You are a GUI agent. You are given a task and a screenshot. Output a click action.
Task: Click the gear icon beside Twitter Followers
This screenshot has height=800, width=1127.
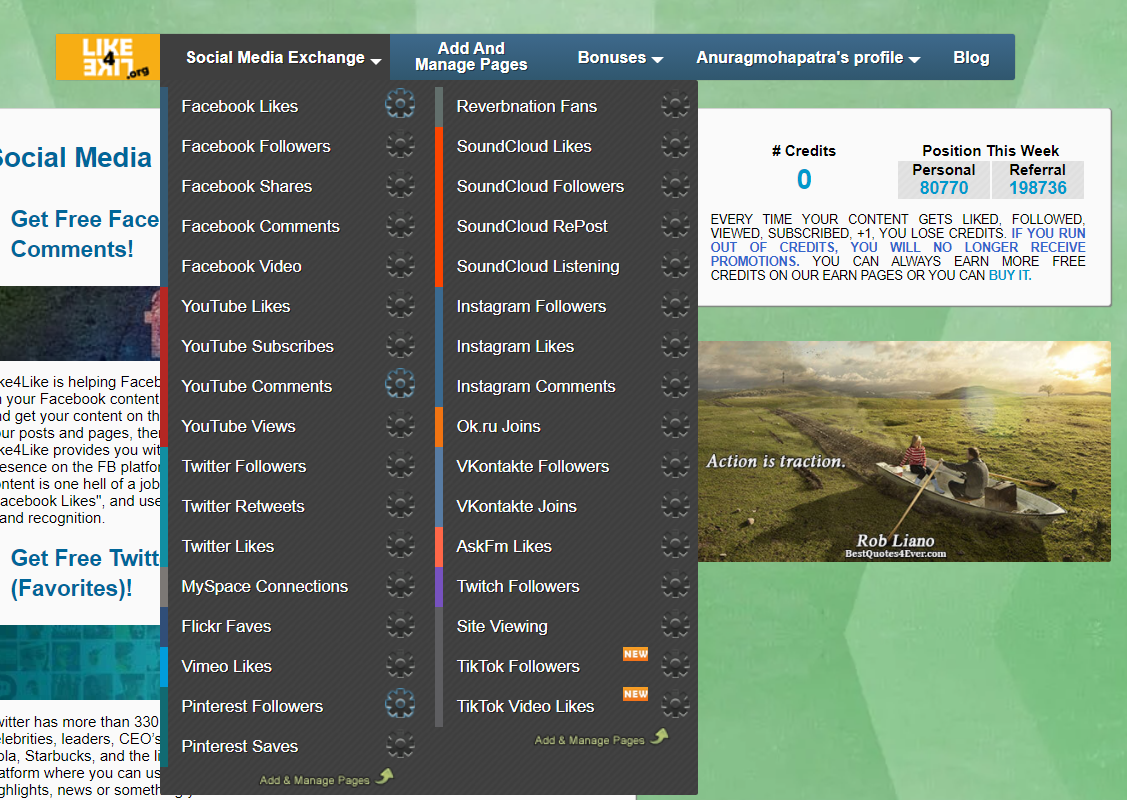[400, 466]
